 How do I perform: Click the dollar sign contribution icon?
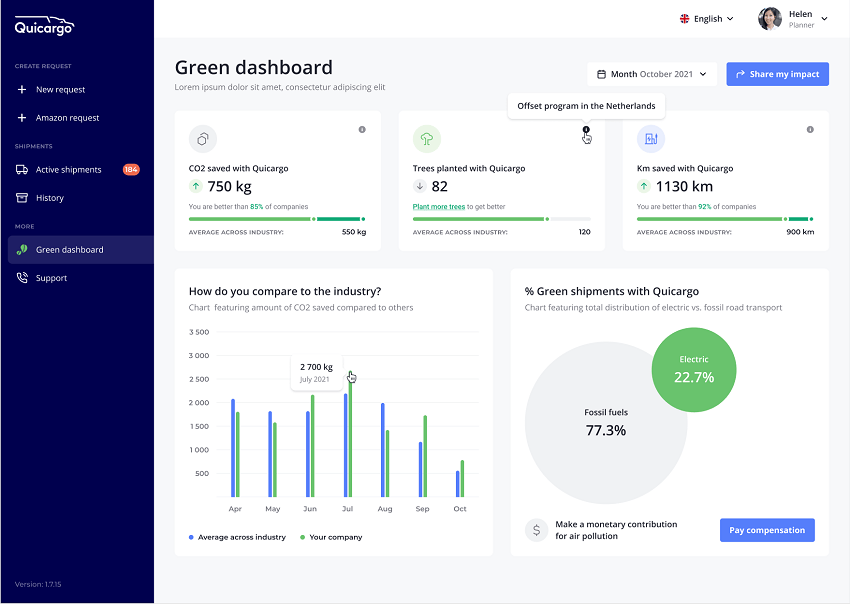coord(537,530)
